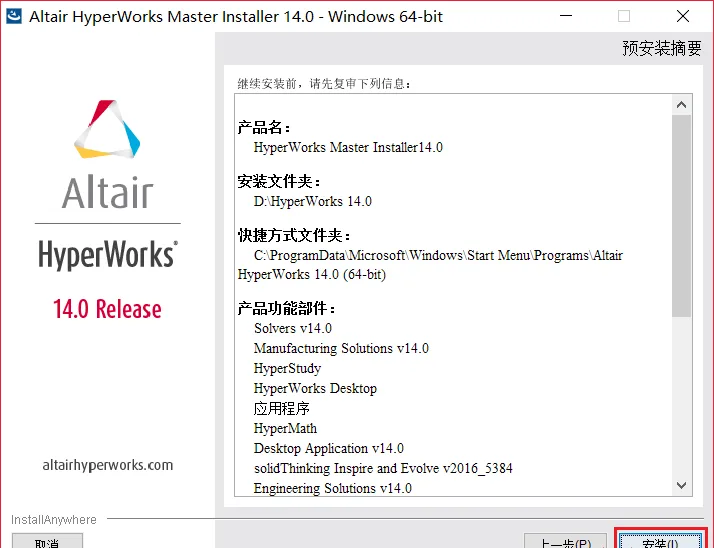
Task: Click the 'HyperWorks' wordmark in the side panel
Action: [x=108, y=254]
